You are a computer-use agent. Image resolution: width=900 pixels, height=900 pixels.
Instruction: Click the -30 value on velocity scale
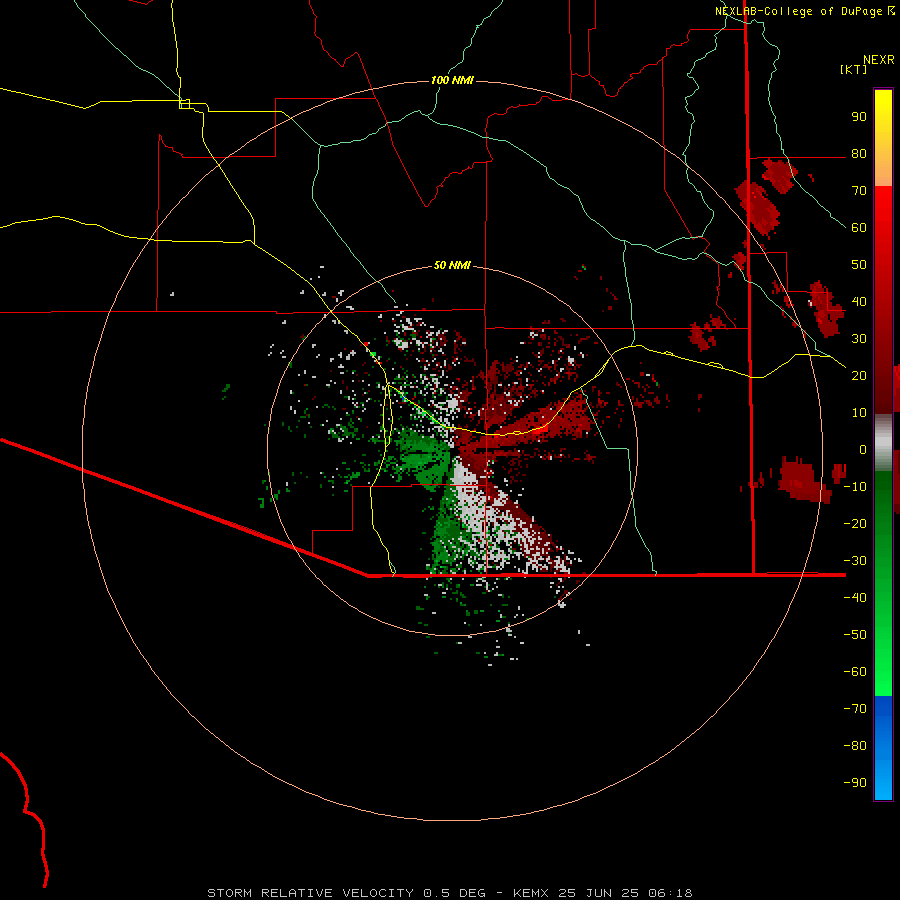coord(855,561)
